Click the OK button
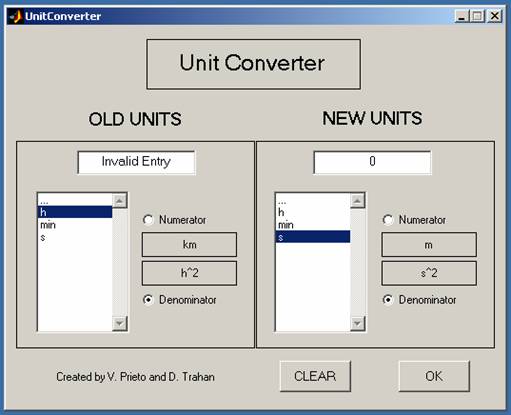The image size is (511, 415). [x=434, y=376]
